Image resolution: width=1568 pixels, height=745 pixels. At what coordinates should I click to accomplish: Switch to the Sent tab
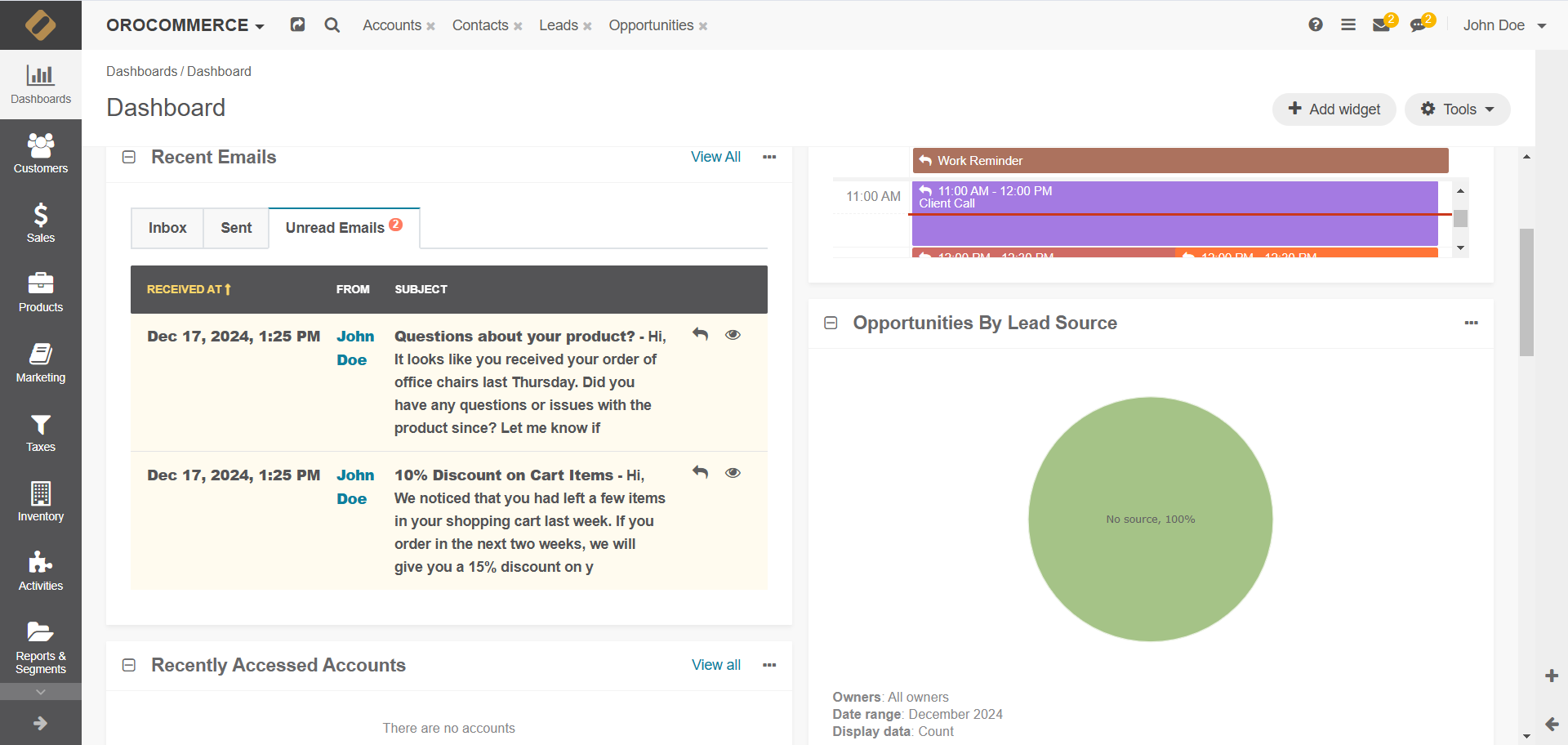coord(236,228)
